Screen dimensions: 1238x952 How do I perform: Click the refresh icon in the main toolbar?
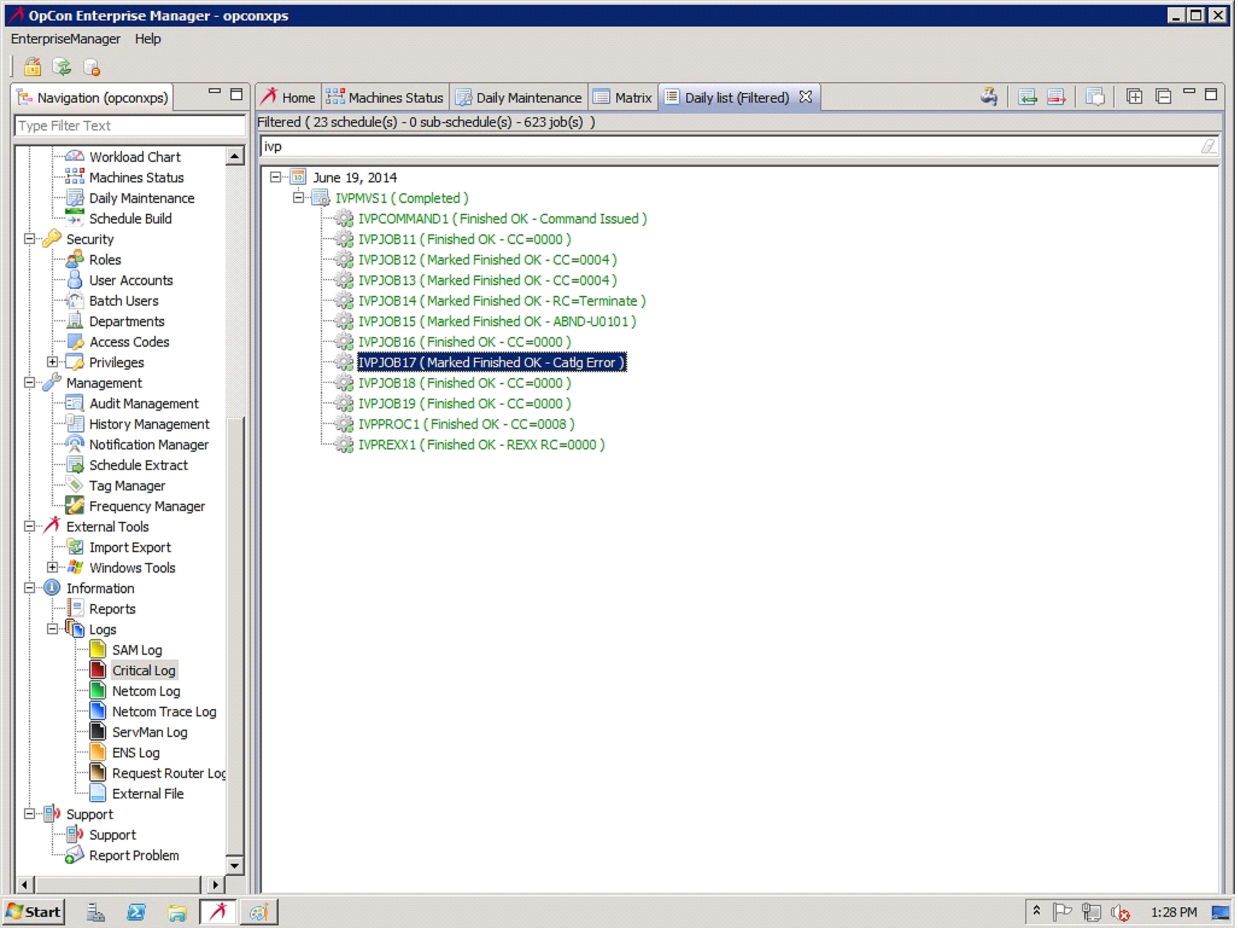coord(62,67)
